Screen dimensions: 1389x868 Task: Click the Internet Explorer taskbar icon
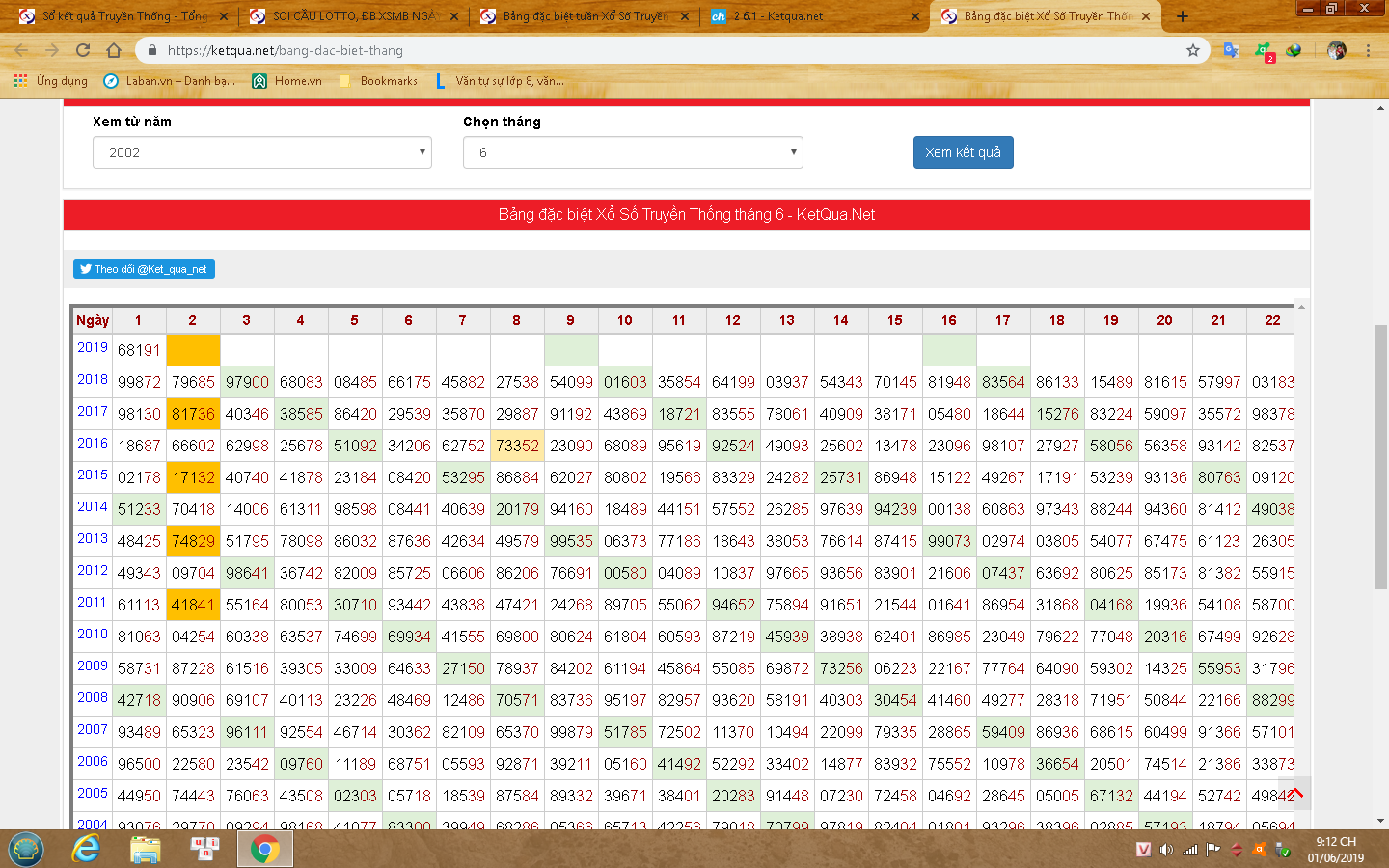[87, 849]
